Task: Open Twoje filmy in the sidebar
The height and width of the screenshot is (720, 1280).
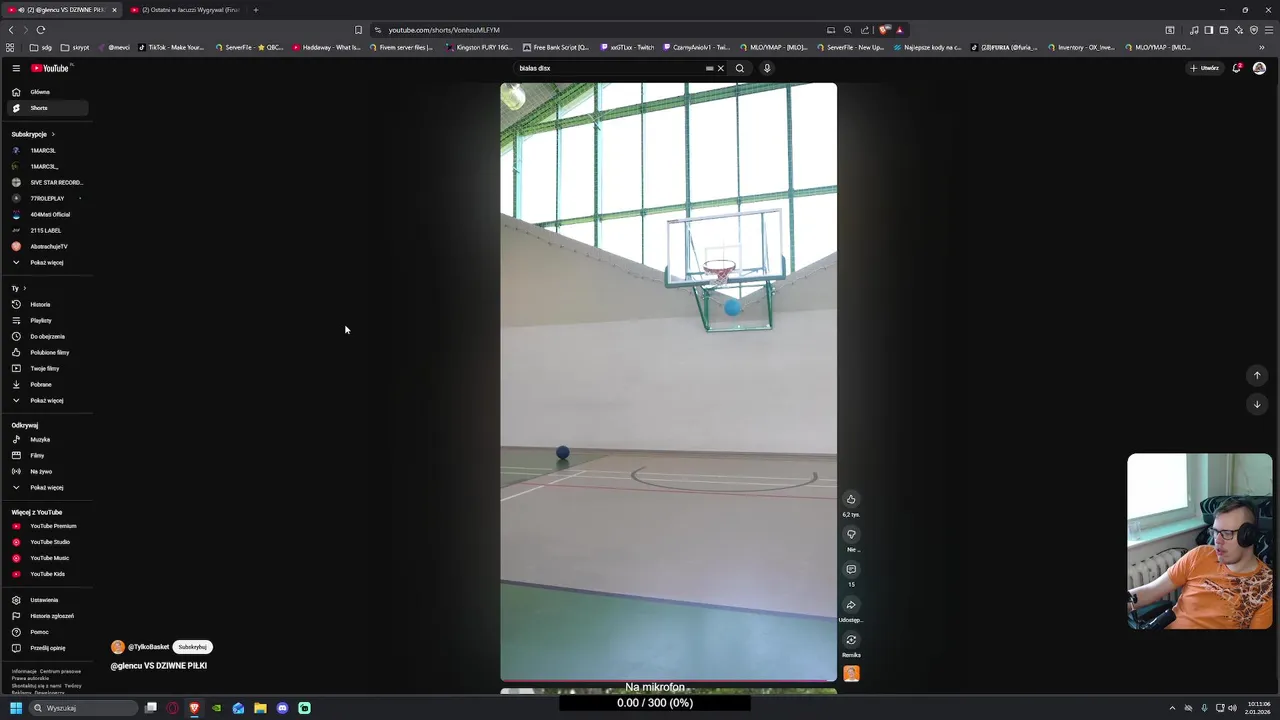Action: point(46,368)
